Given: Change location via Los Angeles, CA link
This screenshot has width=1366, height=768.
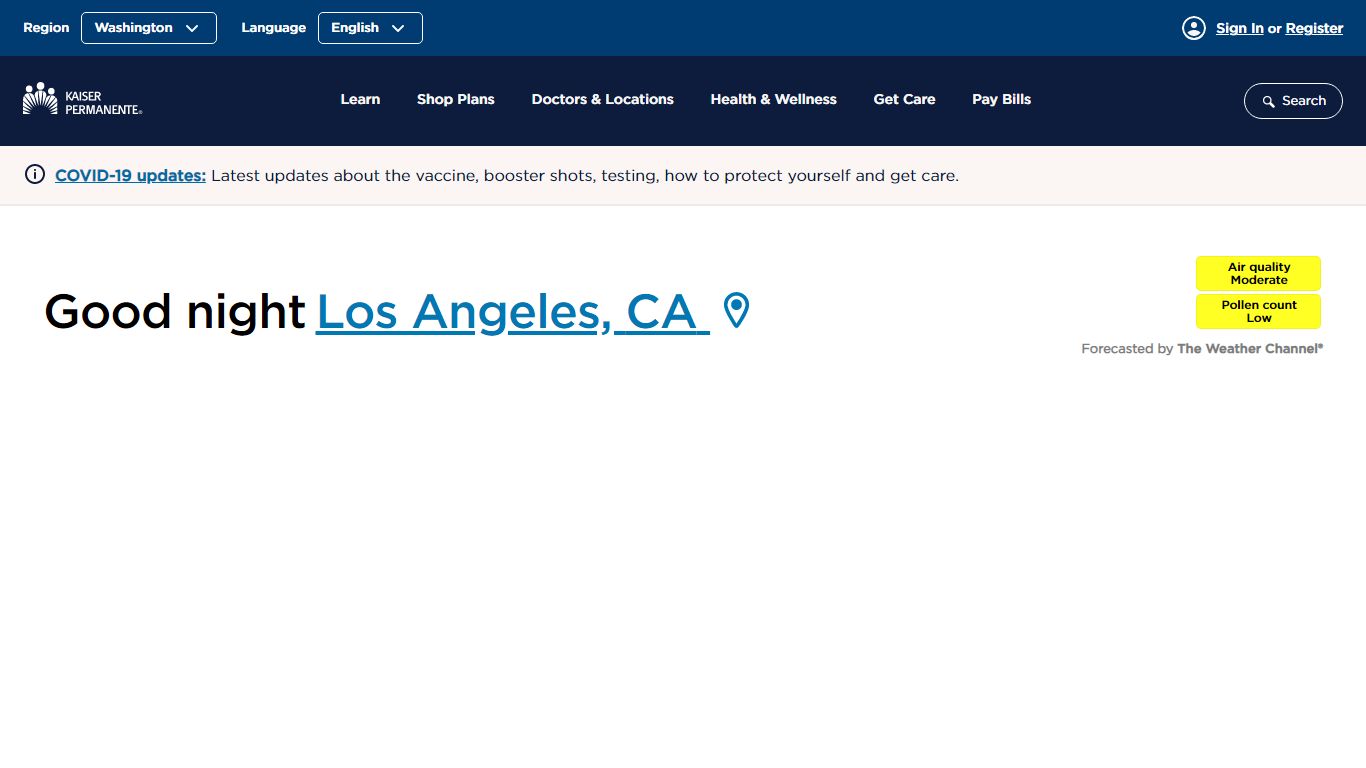Looking at the screenshot, I should 513,311.
